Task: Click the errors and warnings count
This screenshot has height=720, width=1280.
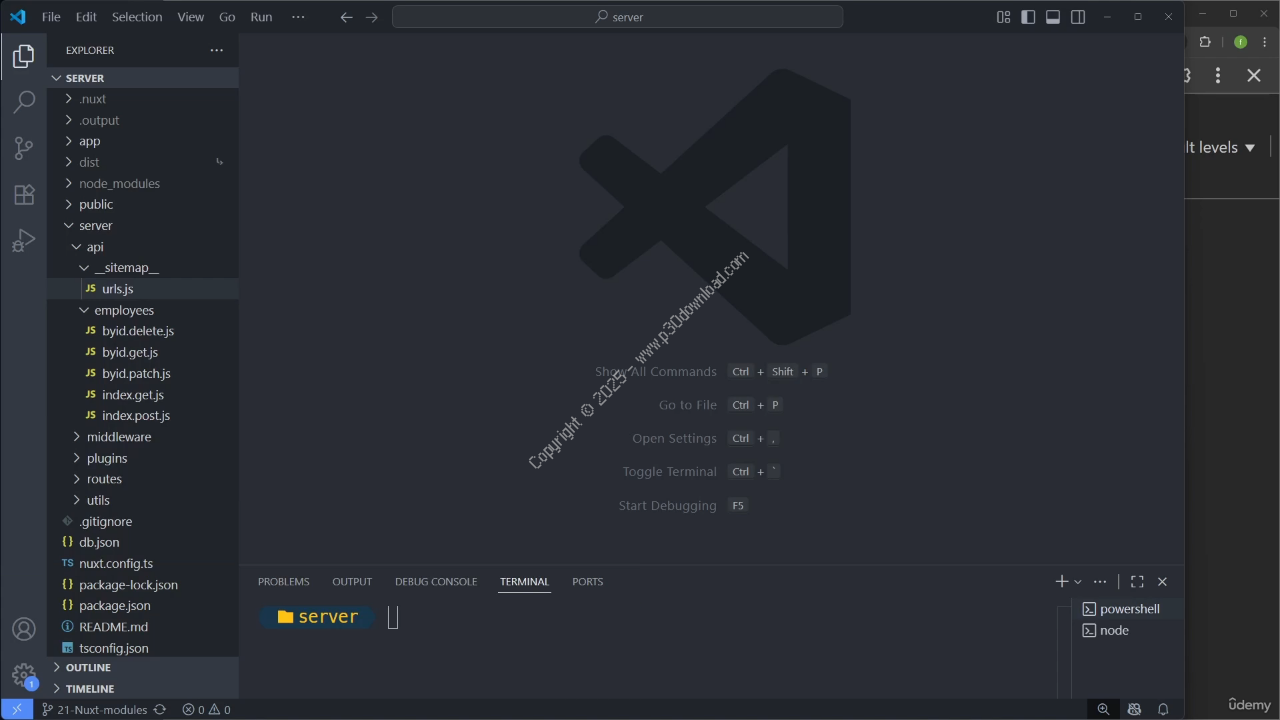Action: point(206,710)
